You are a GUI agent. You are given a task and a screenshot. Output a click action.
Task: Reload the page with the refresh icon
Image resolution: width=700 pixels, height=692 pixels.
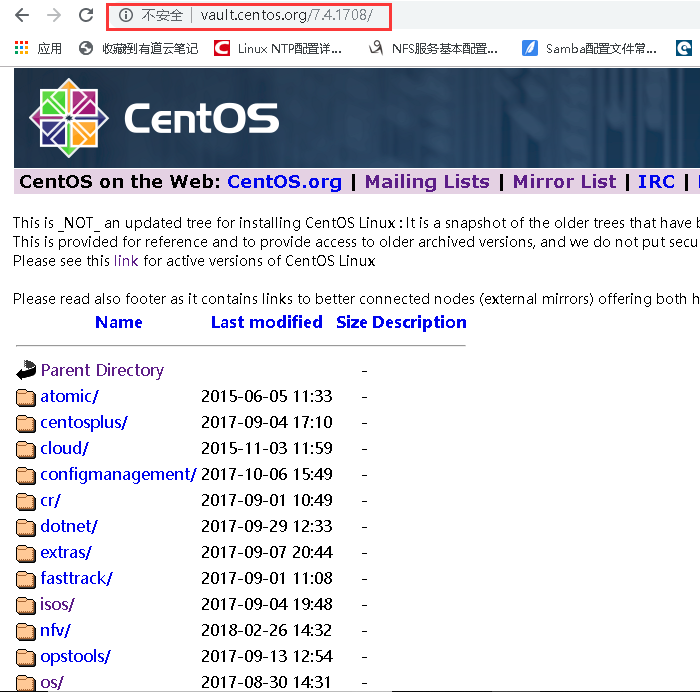[86, 15]
